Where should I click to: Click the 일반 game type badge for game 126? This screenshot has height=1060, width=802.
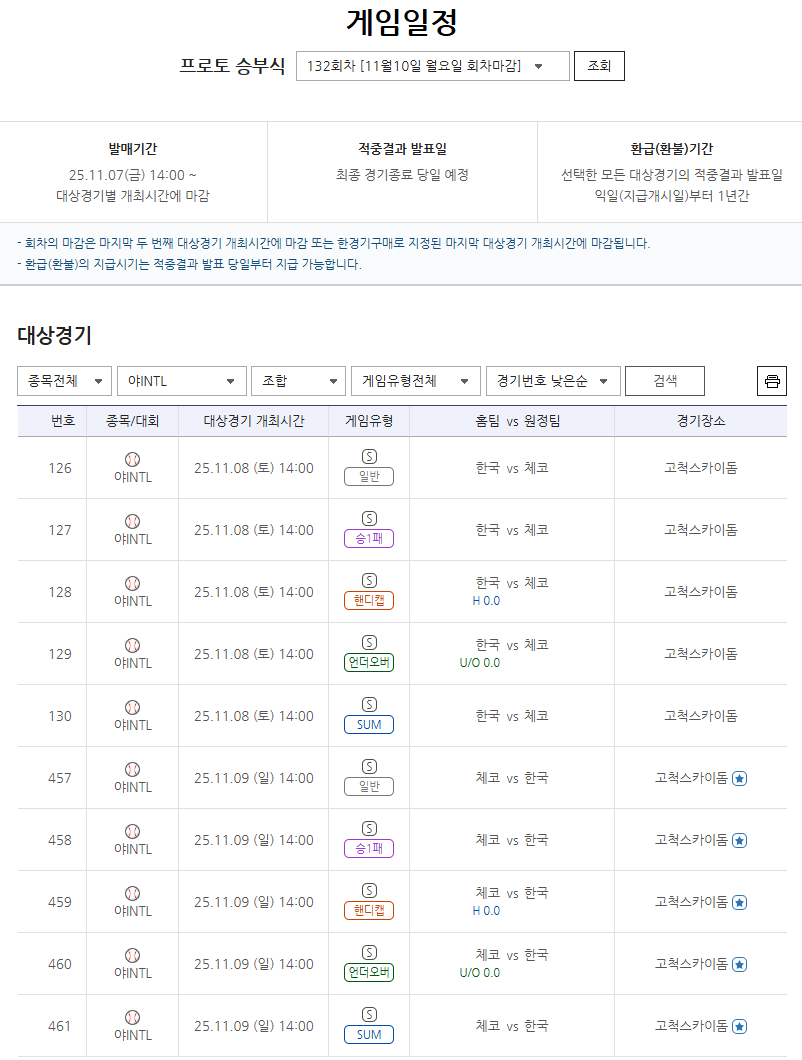coord(368,477)
